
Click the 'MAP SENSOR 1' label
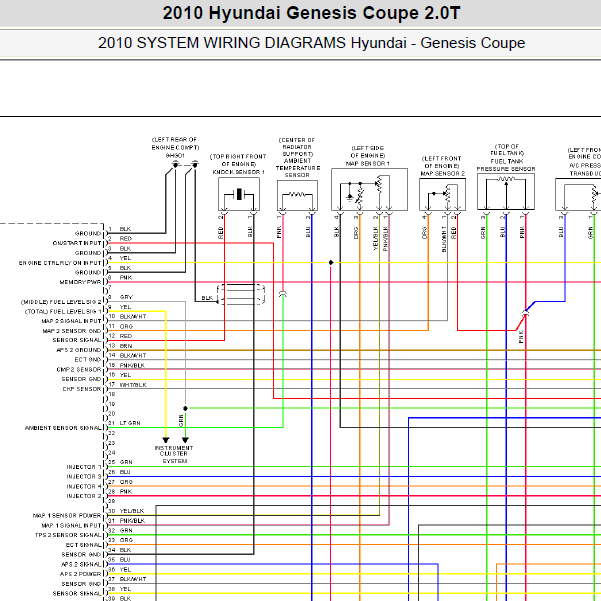pyautogui.click(x=368, y=164)
